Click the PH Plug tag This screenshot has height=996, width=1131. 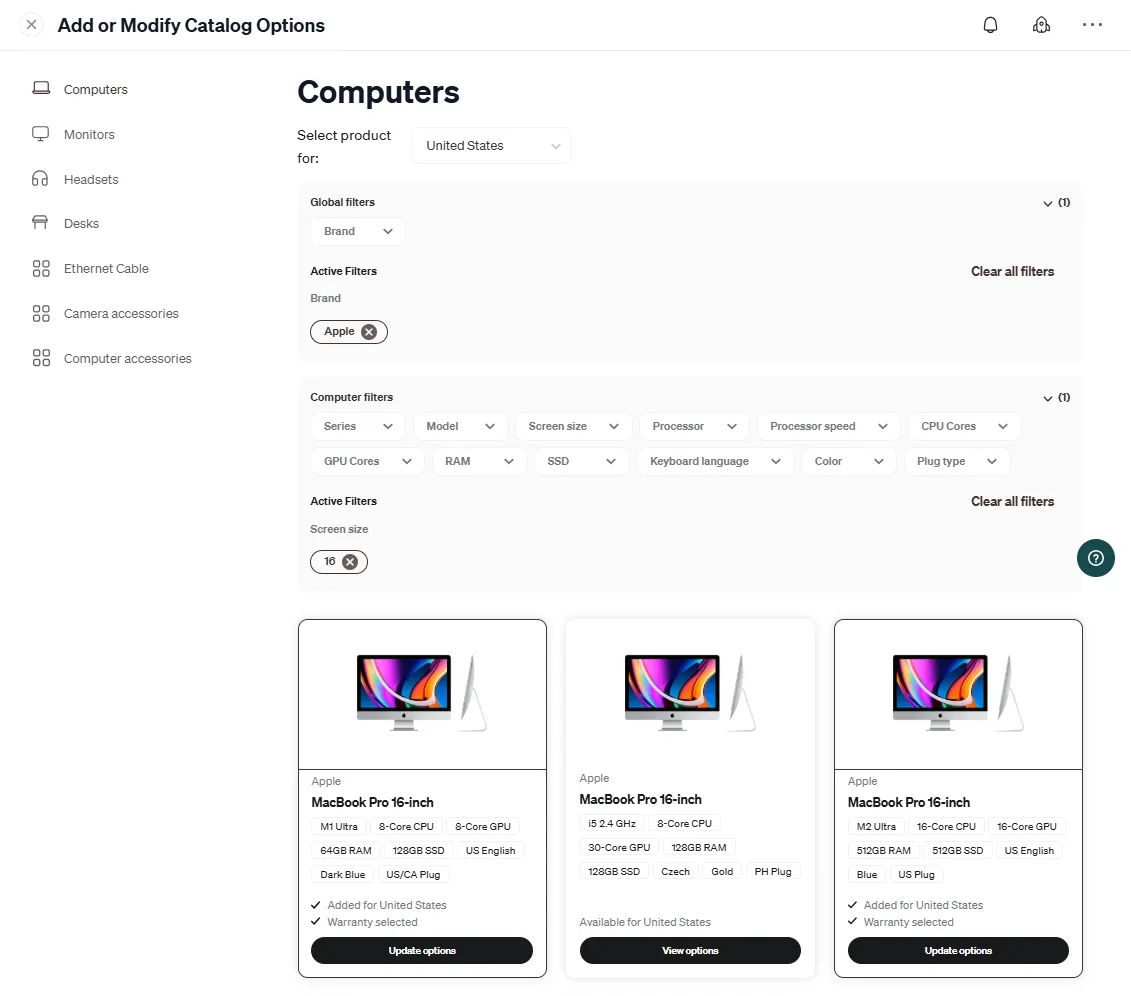[773, 872]
